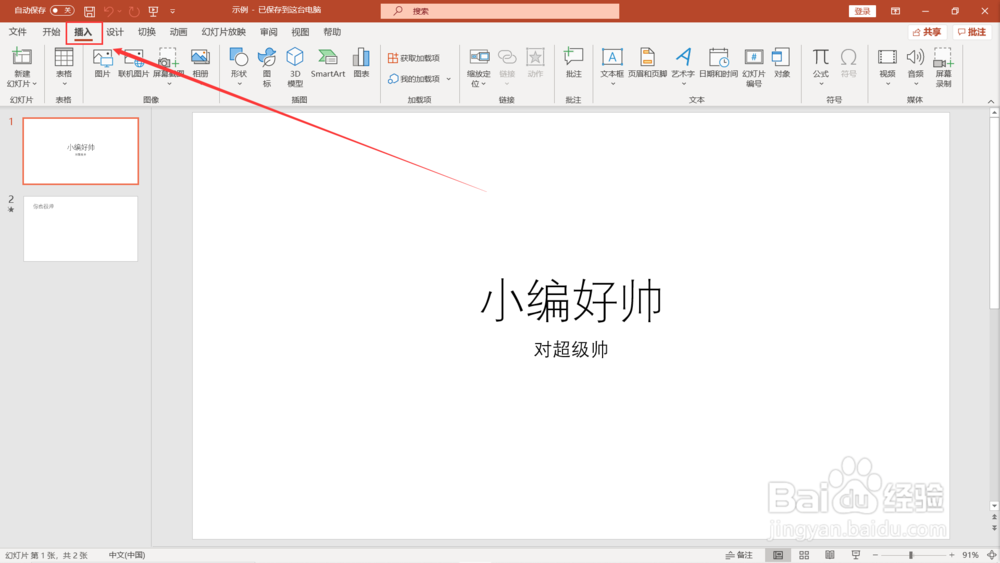This screenshot has width=1000, height=563.
Task: Click the Start From Beginning quick access icon
Action: coord(153,11)
